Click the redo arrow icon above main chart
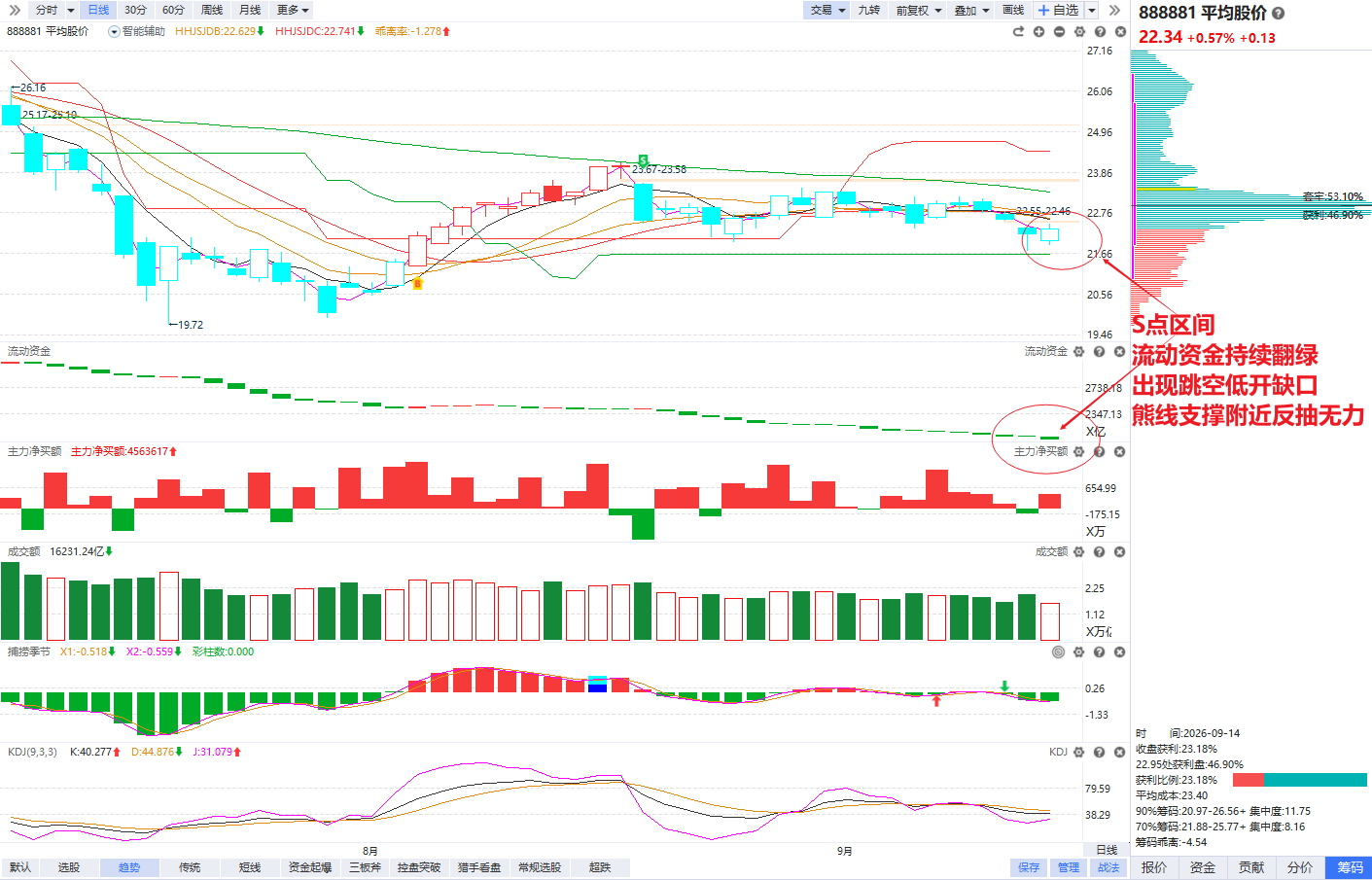 1018,32
